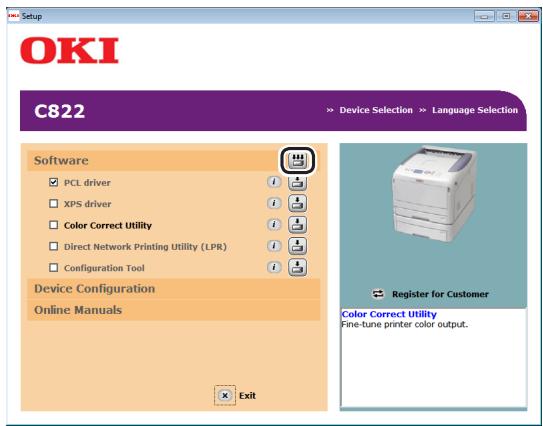Click the Register for Customer arrows icon
Screen dimensions: 543x426
[x=378, y=294]
